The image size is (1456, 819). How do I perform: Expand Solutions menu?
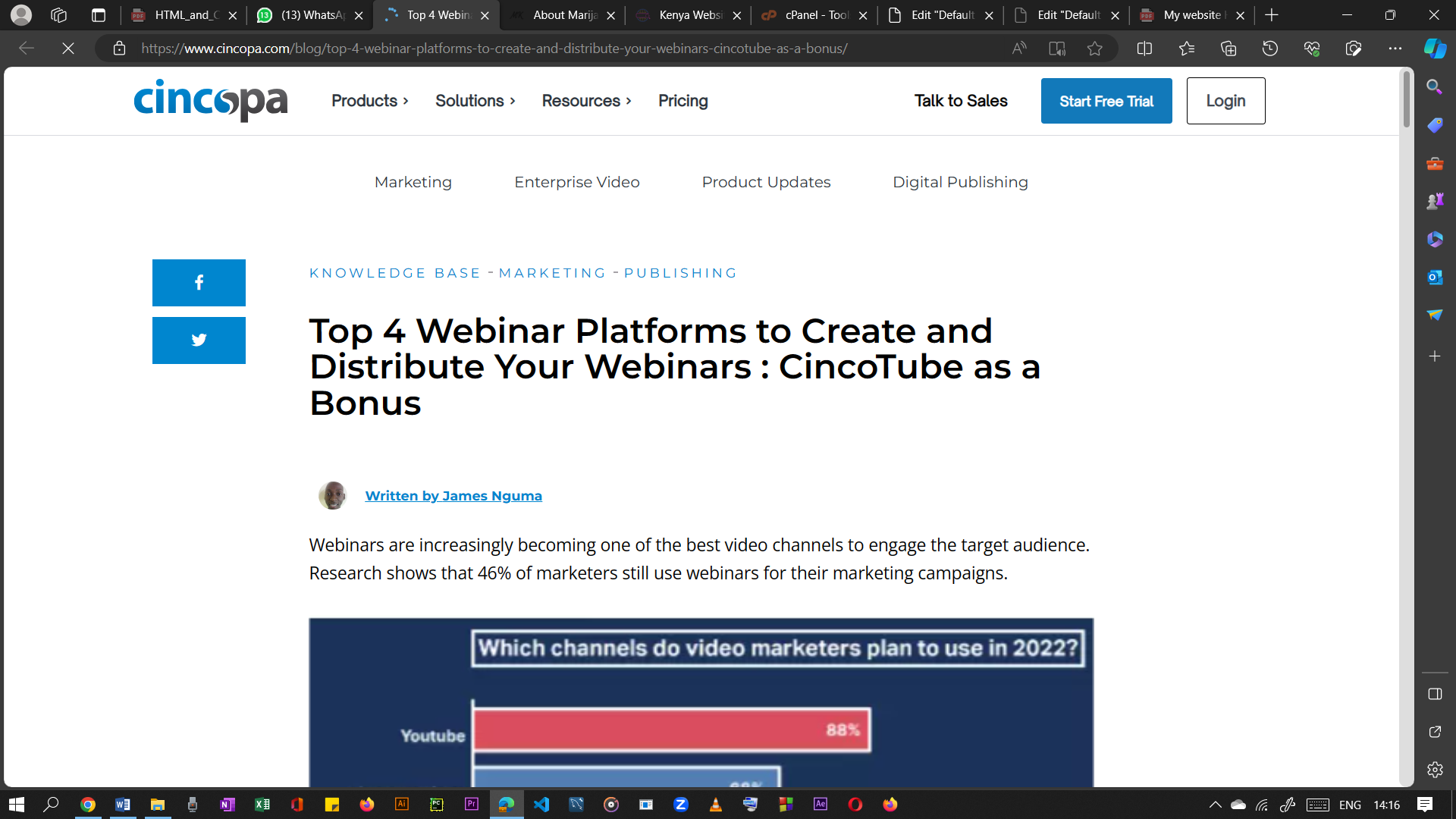pos(475,101)
